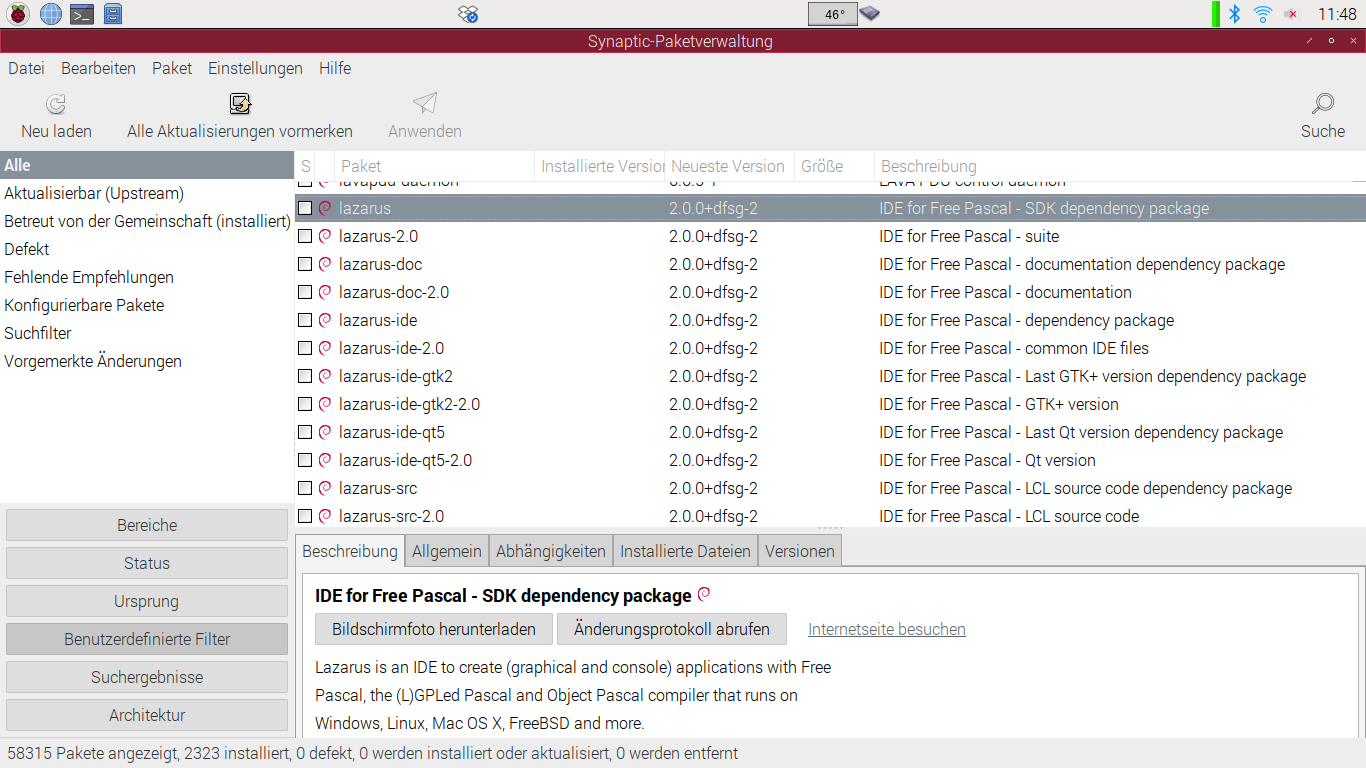Screen dimensions: 1366x768
Task: Toggle the lazarus-ide-qt5-2.0 package checkbox
Action: pyautogui.click(x=305, y=460)
